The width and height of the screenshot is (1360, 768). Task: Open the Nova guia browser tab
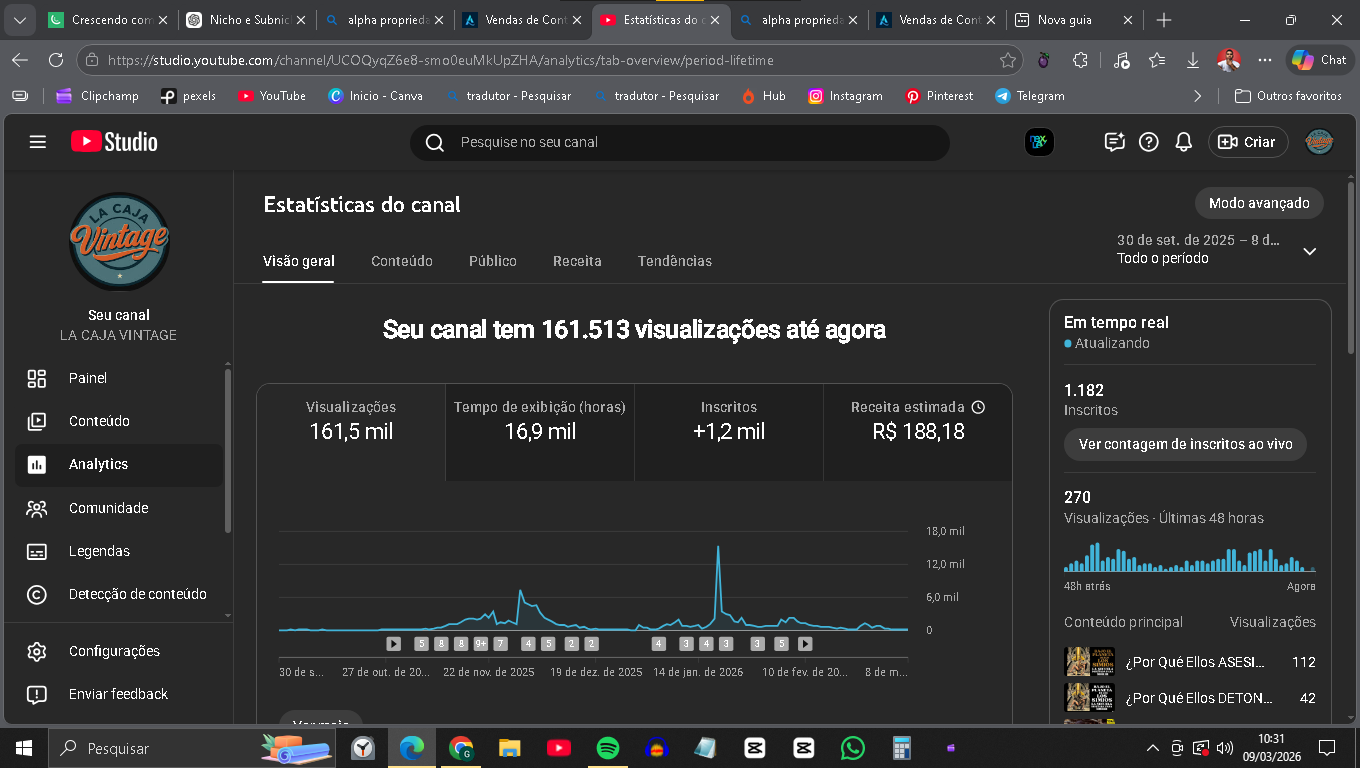(1075, 20)
